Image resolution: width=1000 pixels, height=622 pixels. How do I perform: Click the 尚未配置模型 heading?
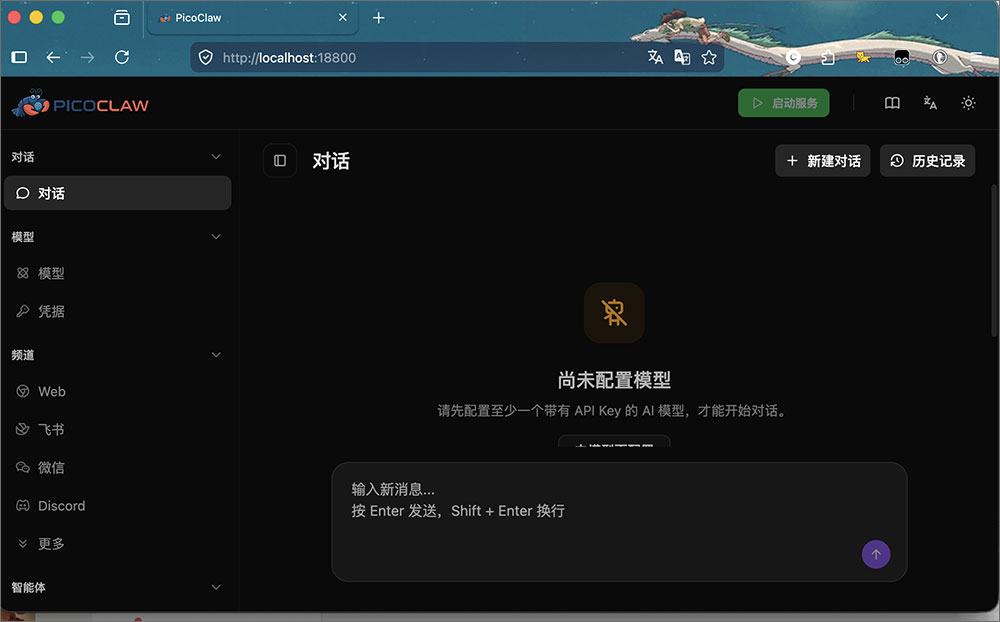click(x=614, y=380)
